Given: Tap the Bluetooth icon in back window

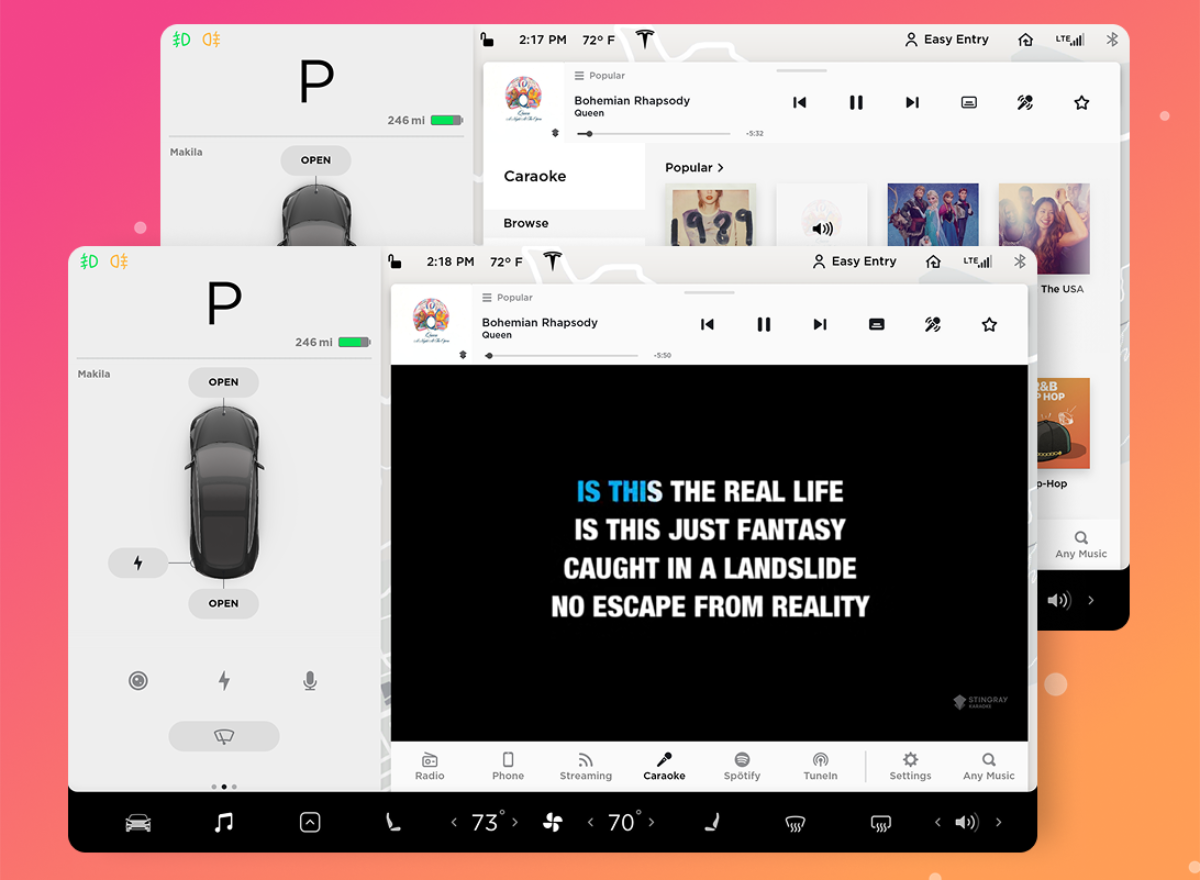Looking at the screenshot, I should coord(1112,39).
